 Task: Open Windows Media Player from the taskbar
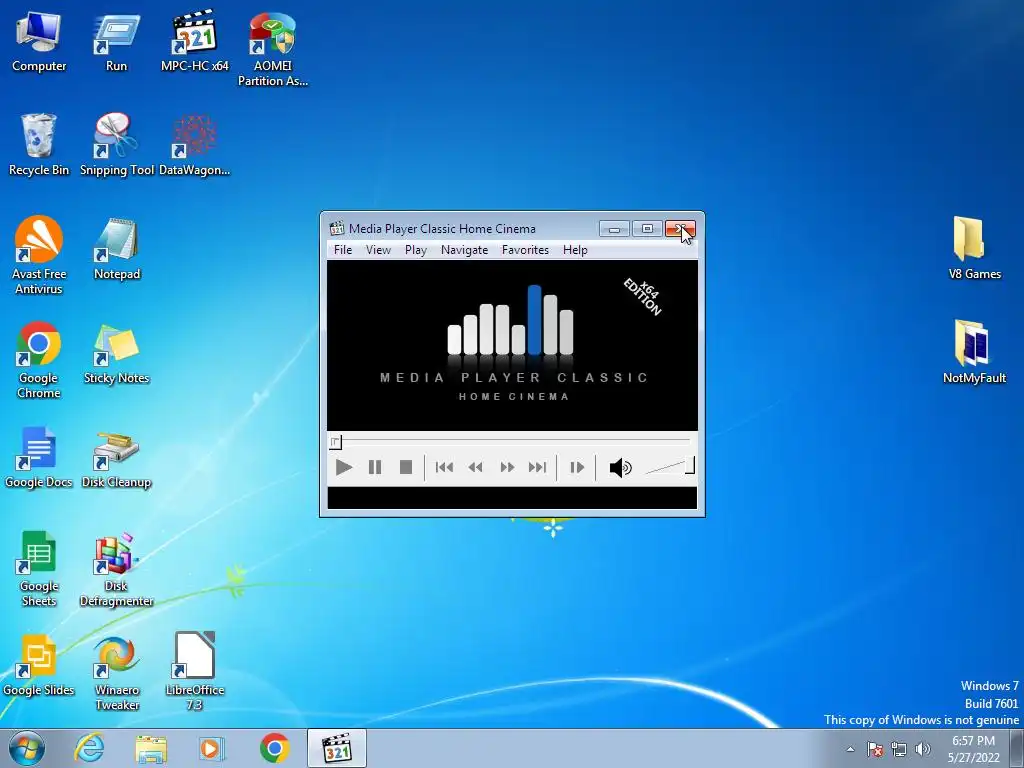[212, 748]
